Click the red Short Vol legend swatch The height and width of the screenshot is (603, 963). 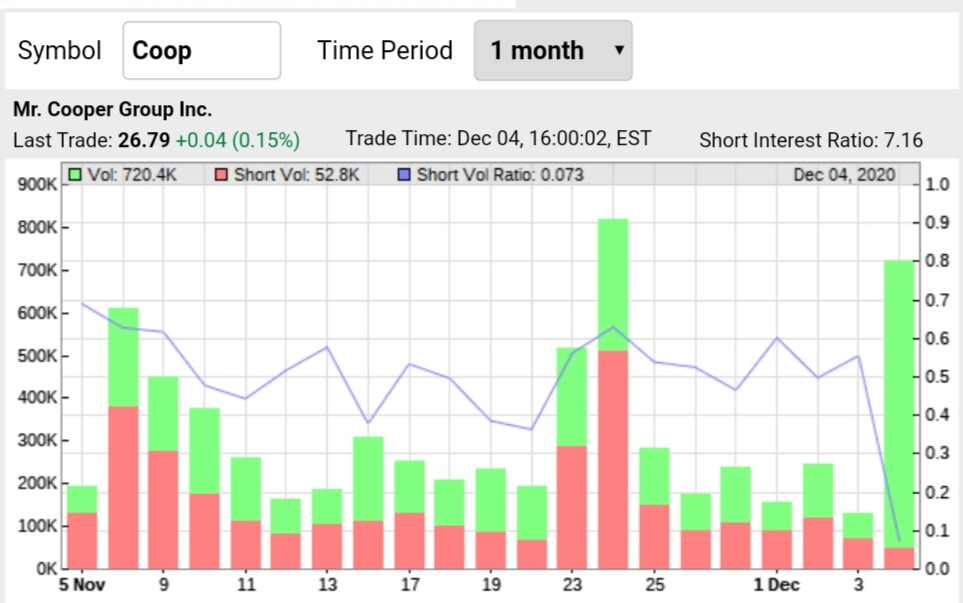pos(221,175)
